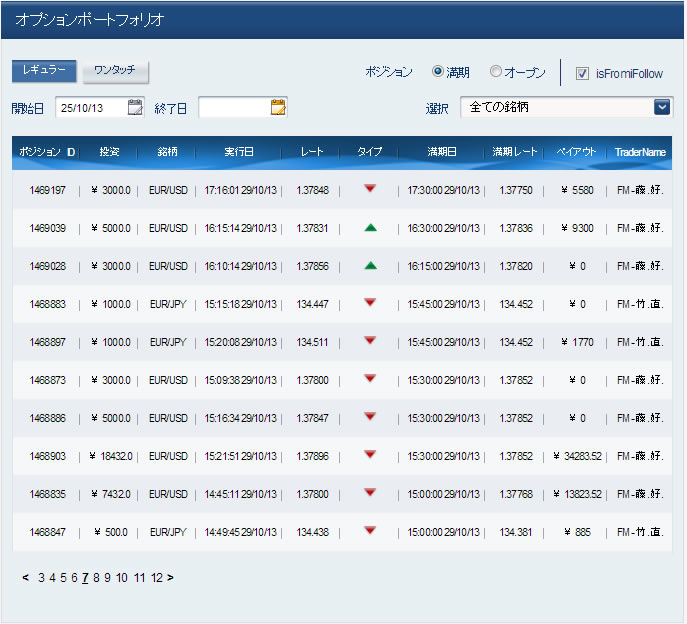This screenshot has height=624, width=687.
Task: Click rate value 134.511
Action: [312, 342]
